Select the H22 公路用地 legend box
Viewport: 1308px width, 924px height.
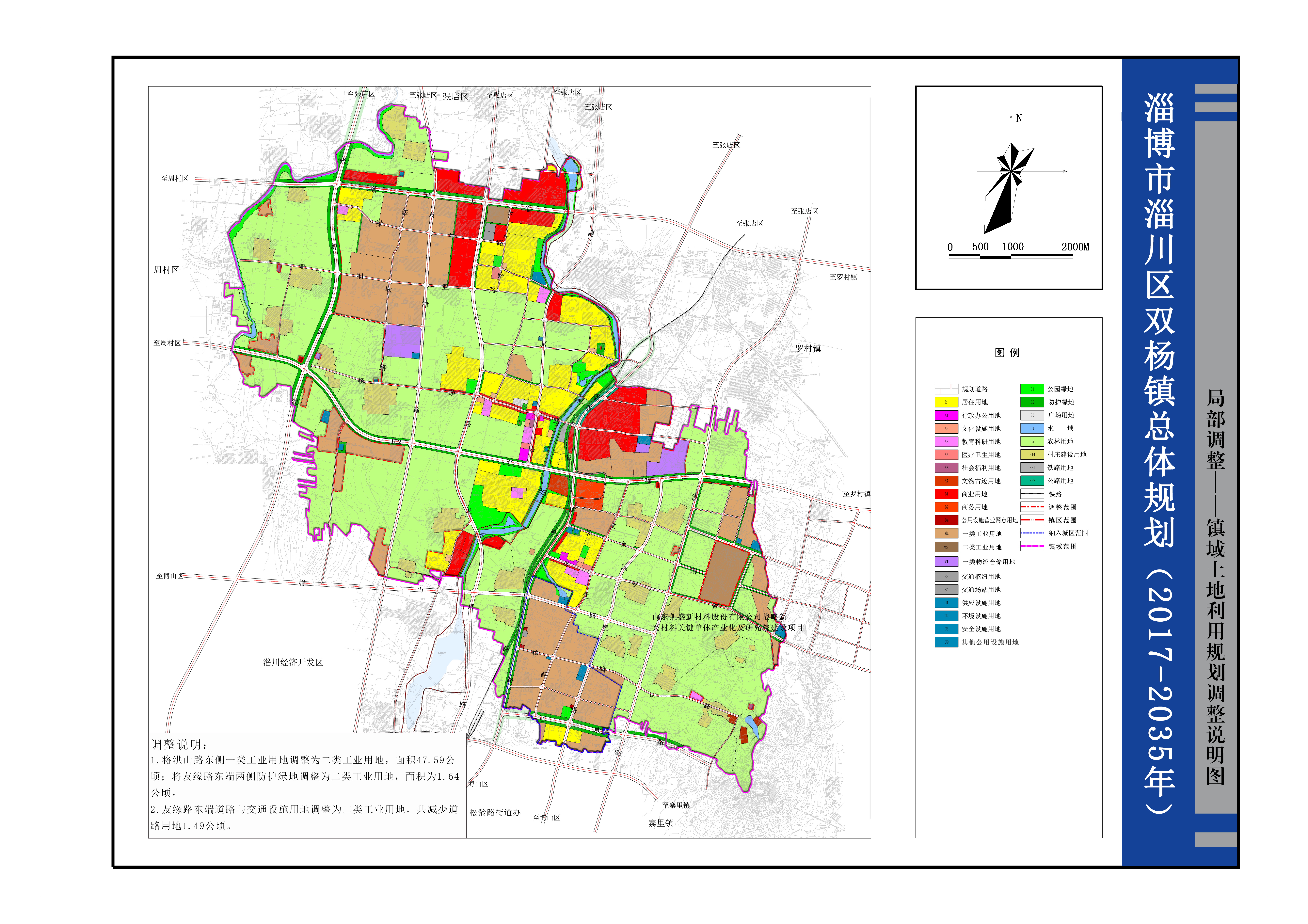pos(1032,481)
